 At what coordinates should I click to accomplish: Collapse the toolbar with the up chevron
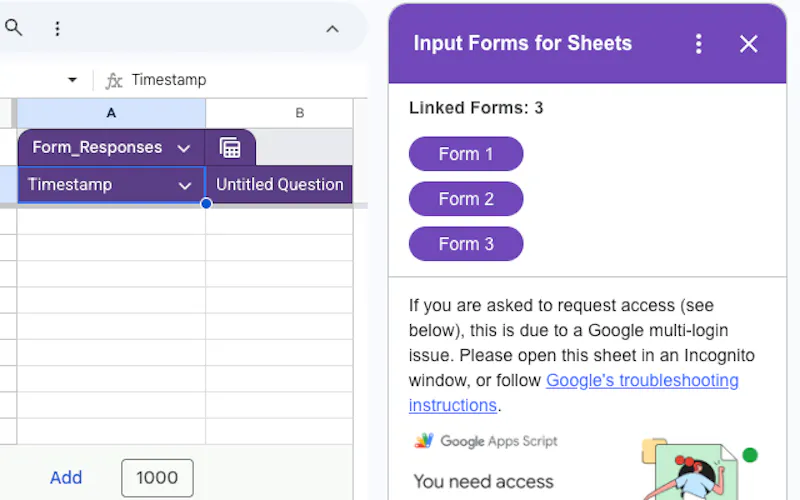pyautogui.click(x=332, y=29)
